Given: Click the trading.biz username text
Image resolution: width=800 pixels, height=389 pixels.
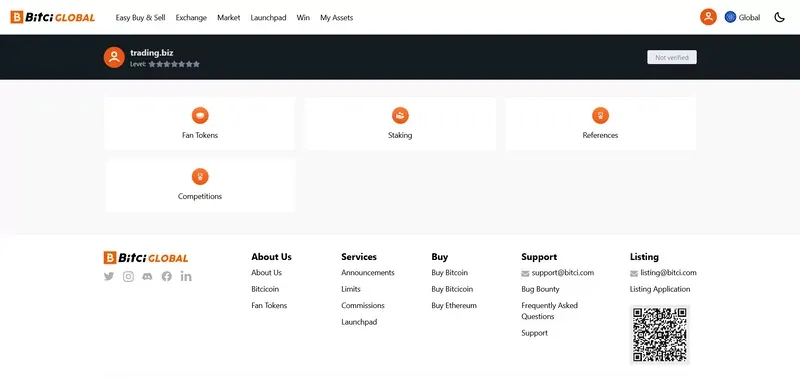Looking at the screenshot, I should 152,53.
